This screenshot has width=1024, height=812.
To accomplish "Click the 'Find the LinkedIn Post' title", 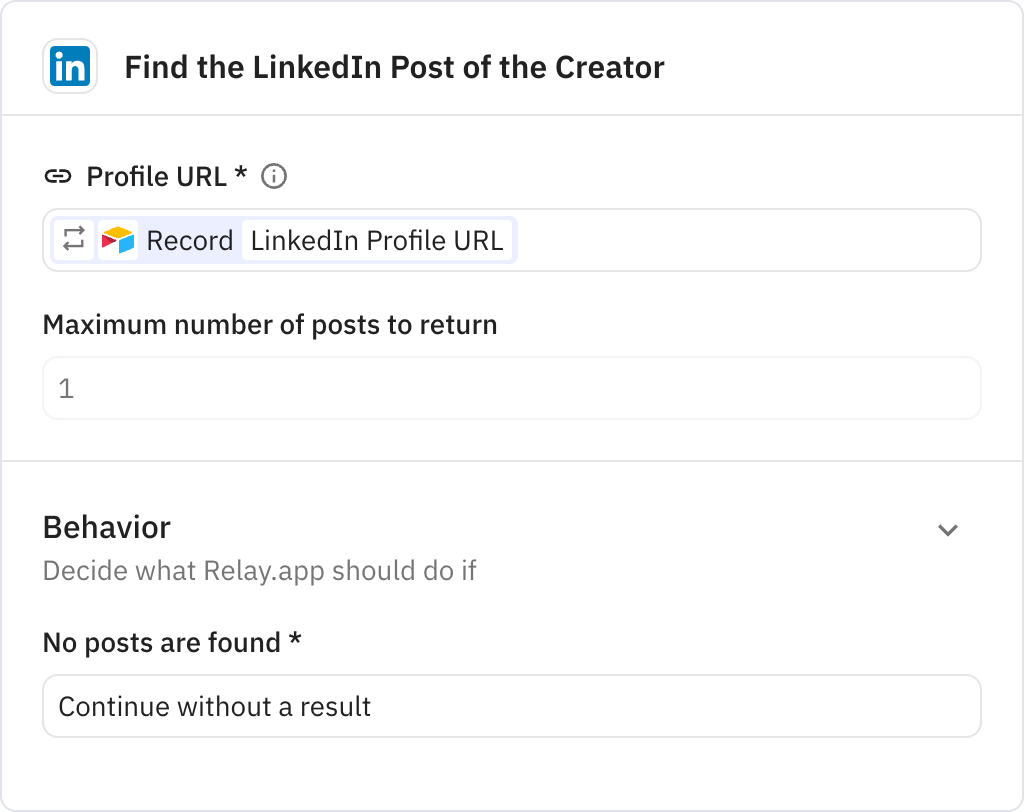I will (x=393, y=67).
